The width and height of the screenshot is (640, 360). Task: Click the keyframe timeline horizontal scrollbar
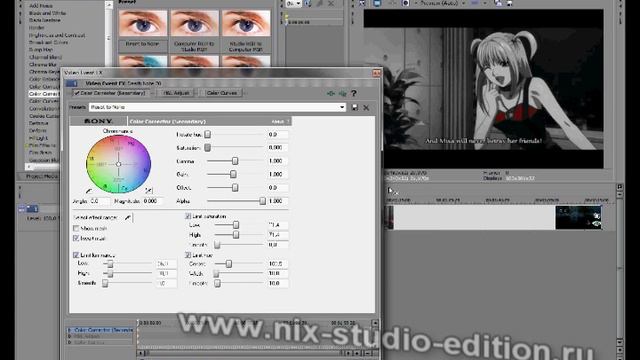click(x=243, y=353)
